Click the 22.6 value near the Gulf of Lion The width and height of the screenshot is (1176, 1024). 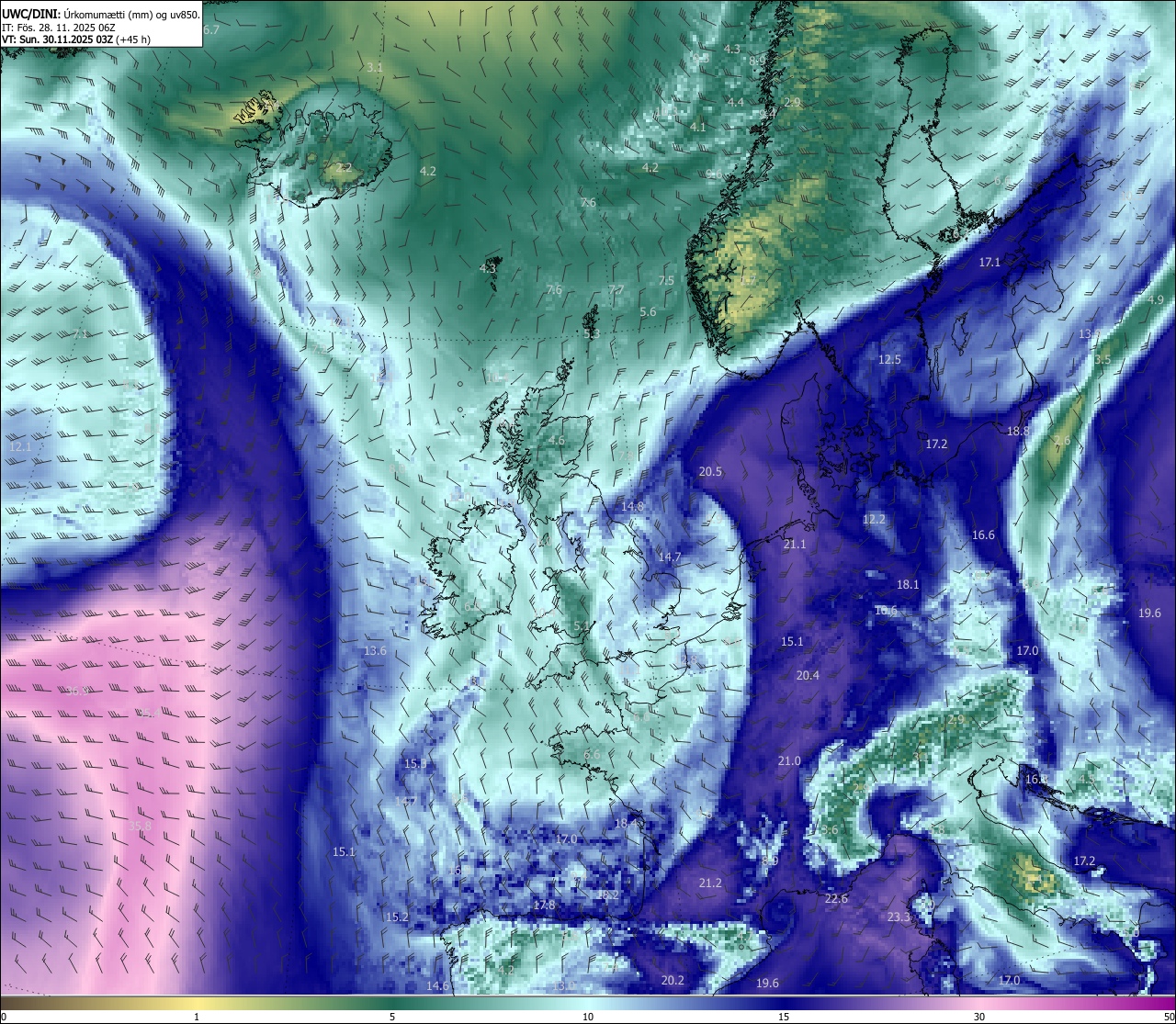(x=836, y=899)
